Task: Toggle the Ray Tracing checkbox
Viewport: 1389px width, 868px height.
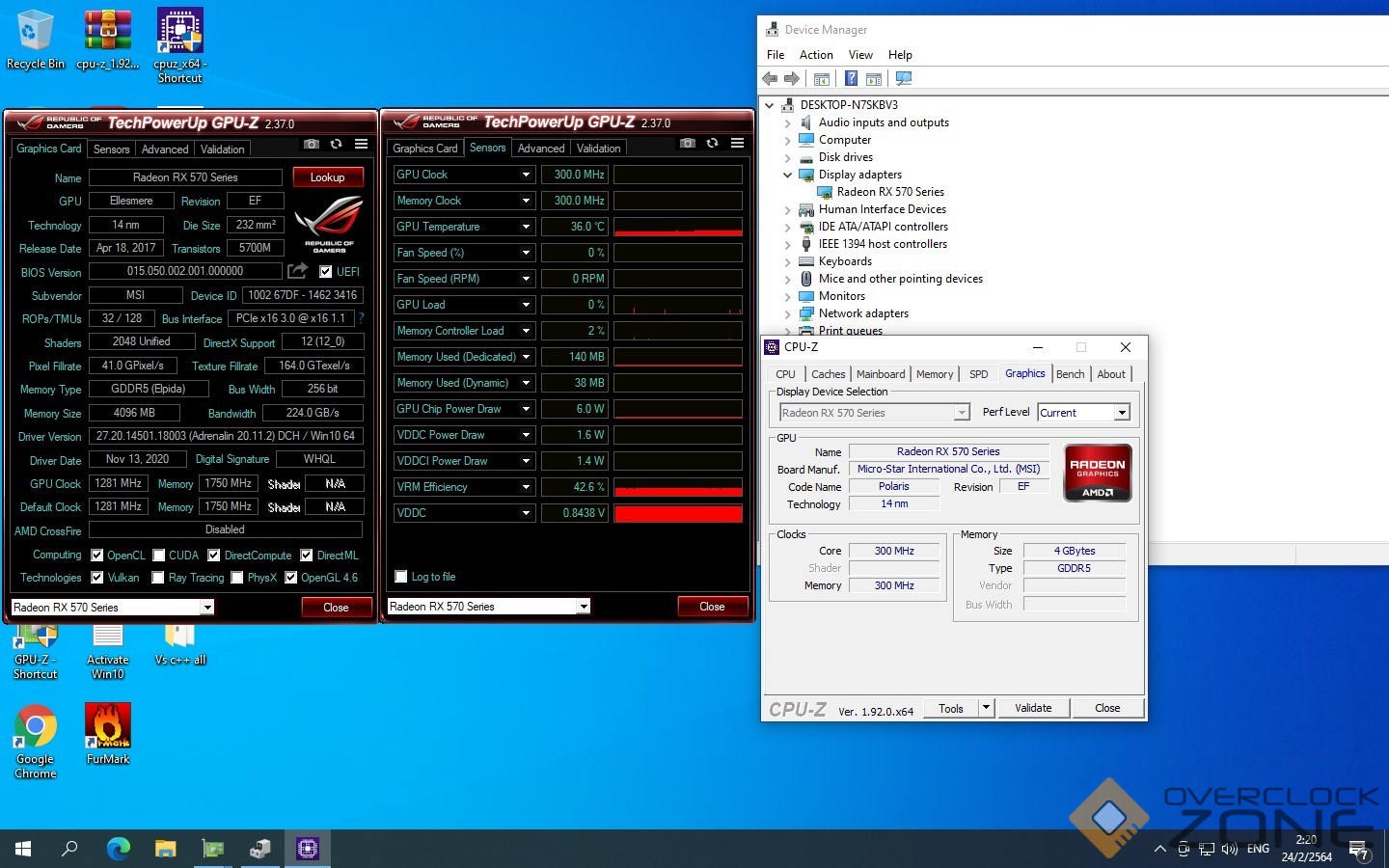Action: coord(158,578)
